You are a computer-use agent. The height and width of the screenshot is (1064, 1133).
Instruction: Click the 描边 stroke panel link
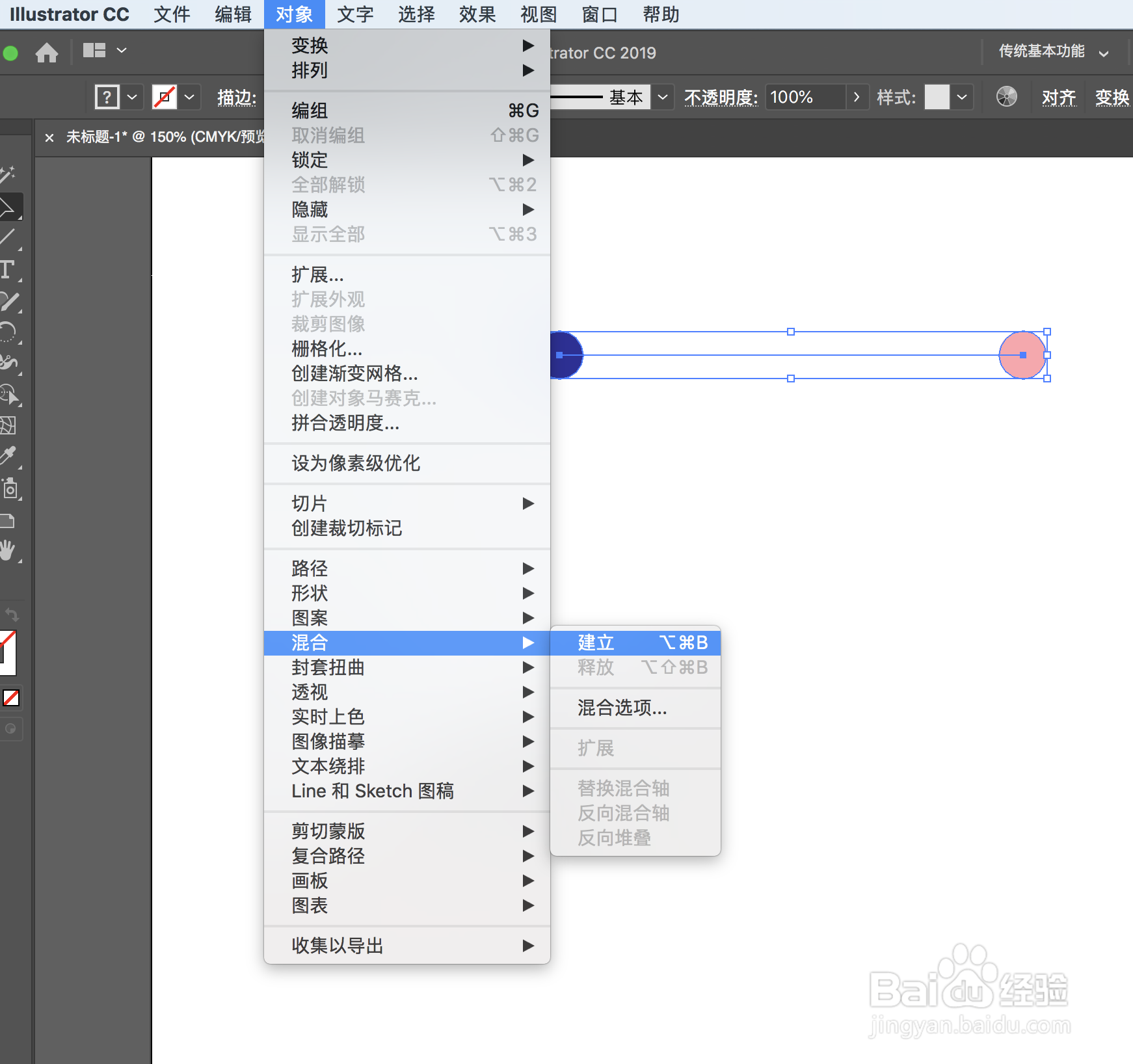click(237, 98)
